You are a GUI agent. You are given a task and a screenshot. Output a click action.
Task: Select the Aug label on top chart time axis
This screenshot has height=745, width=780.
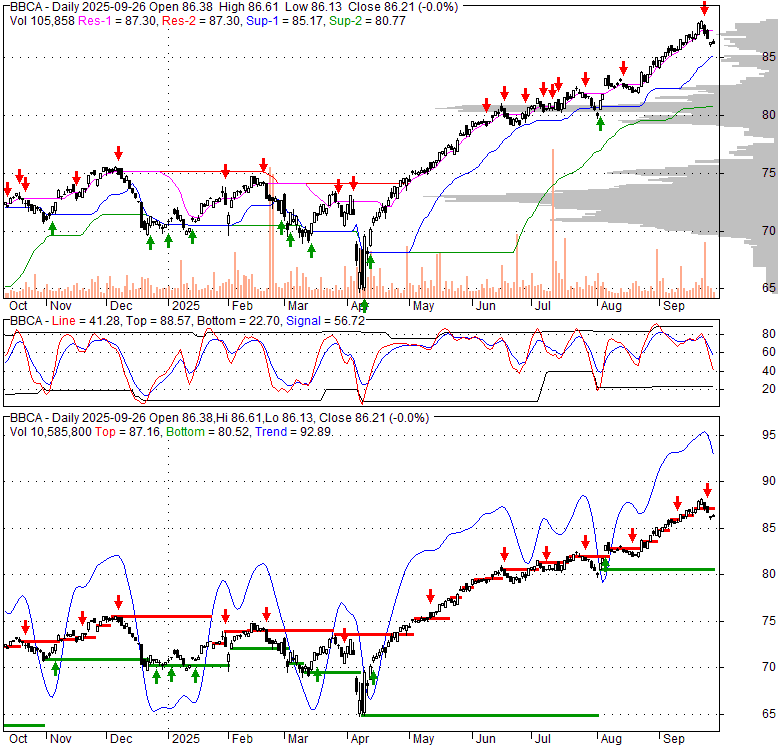[x=611, y=305]
